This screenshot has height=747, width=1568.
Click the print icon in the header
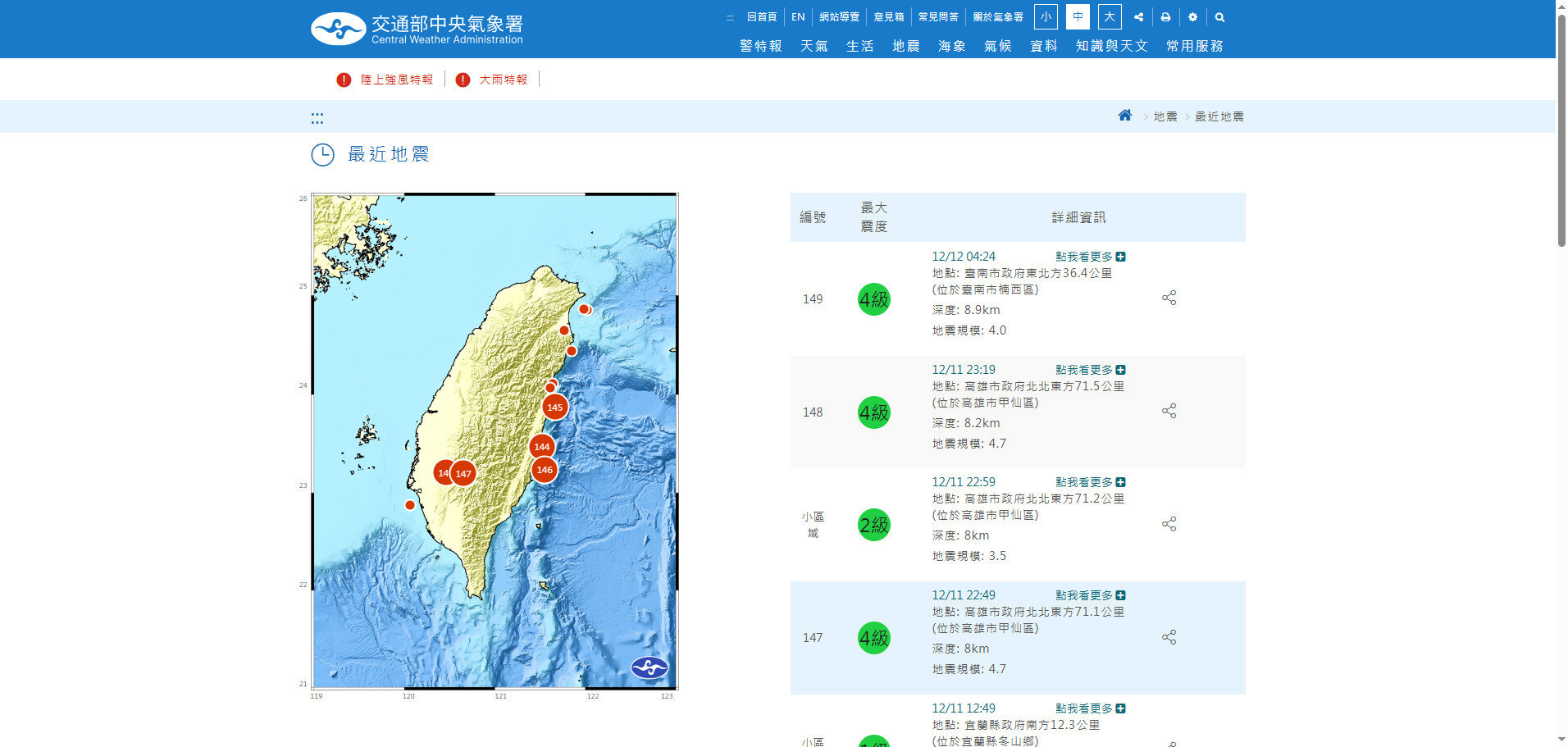click(1165, 17)
